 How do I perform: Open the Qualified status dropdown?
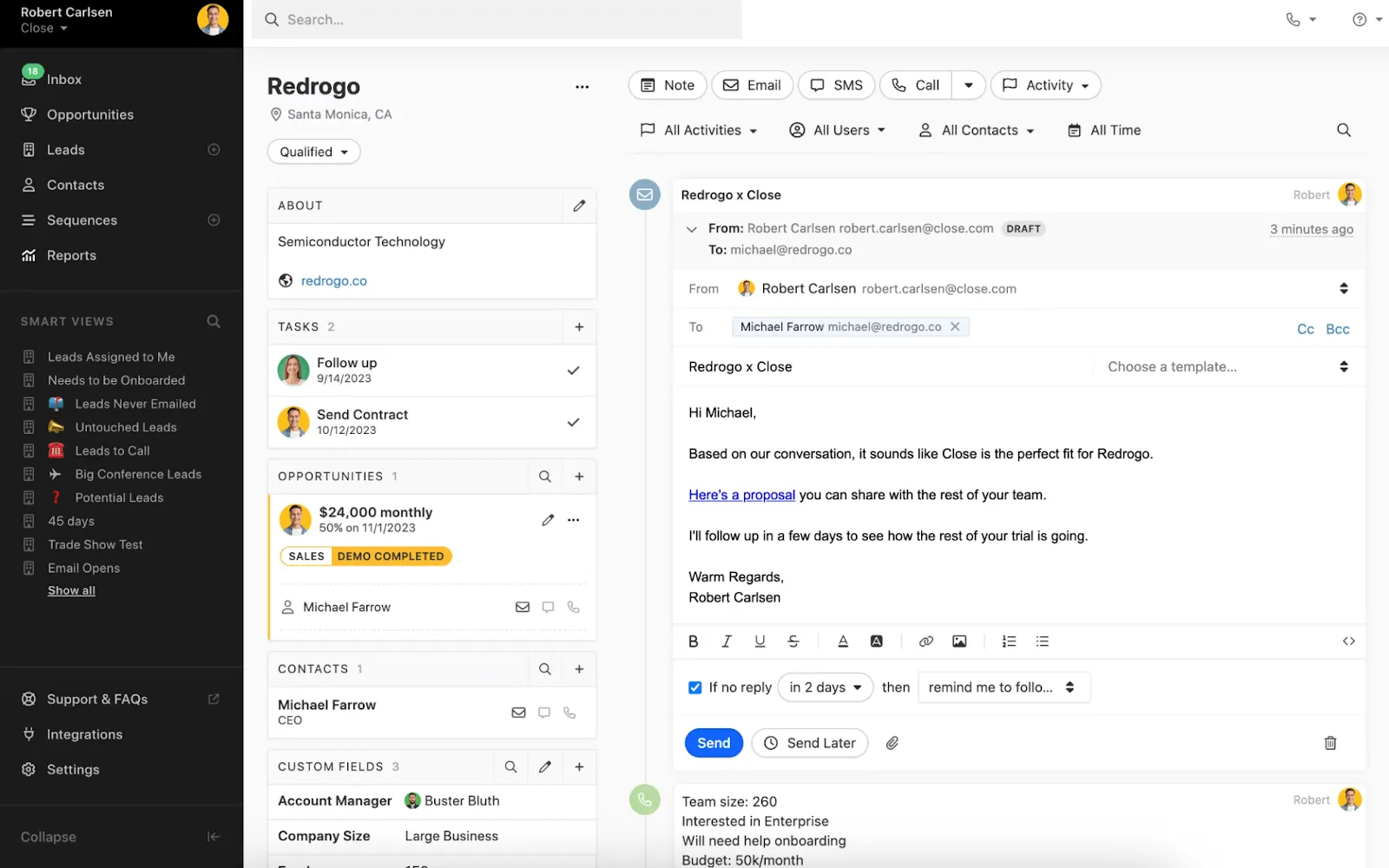[313, 152]
